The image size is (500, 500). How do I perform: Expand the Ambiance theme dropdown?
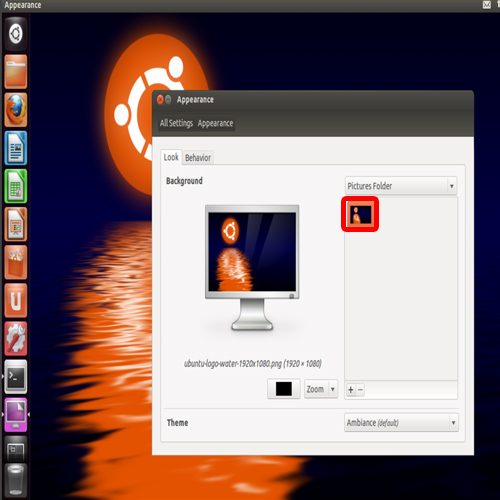coord(401,423)
